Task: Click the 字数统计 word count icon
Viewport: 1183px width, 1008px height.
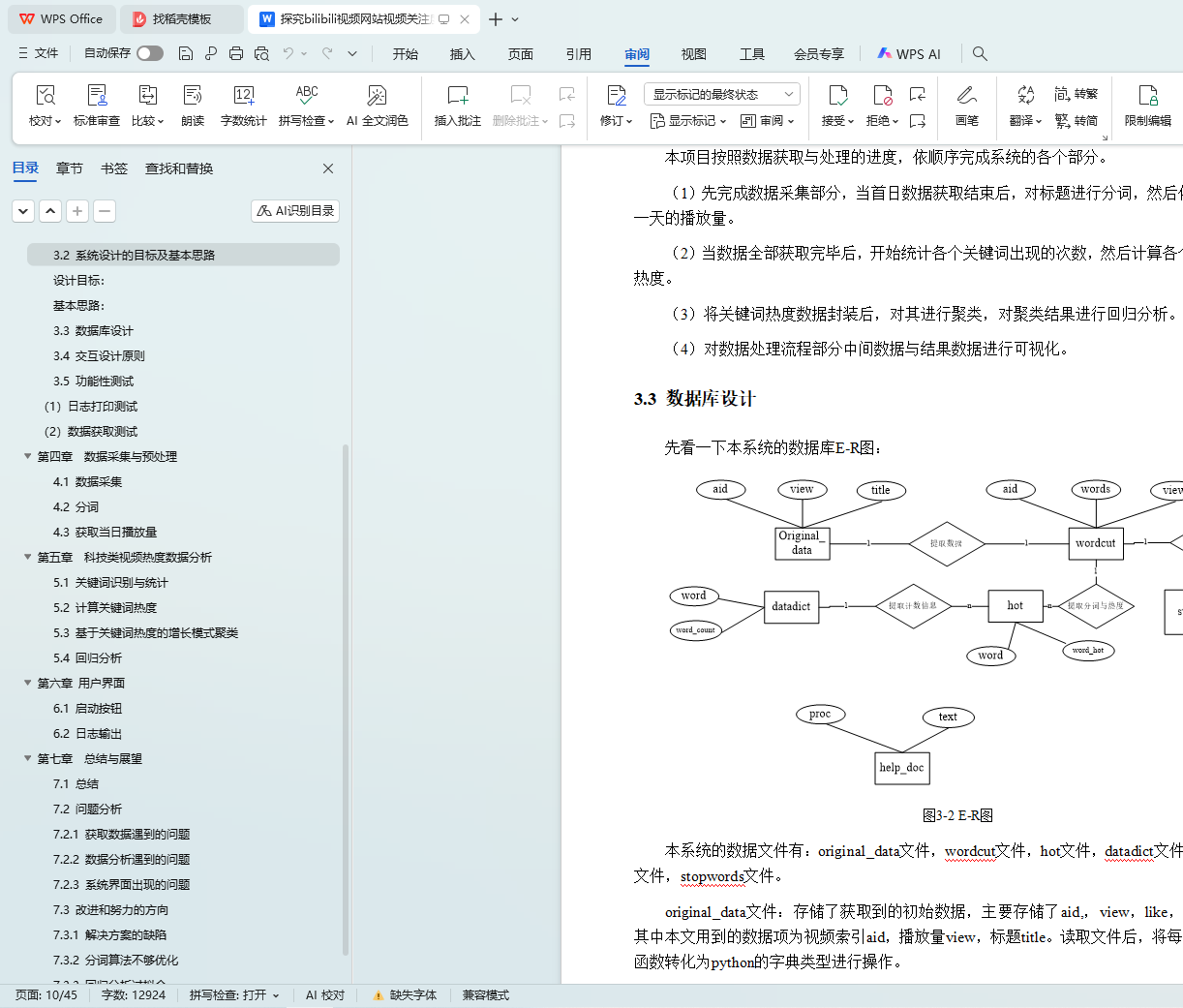Action: pyautogui.click(x=243, y=96)
